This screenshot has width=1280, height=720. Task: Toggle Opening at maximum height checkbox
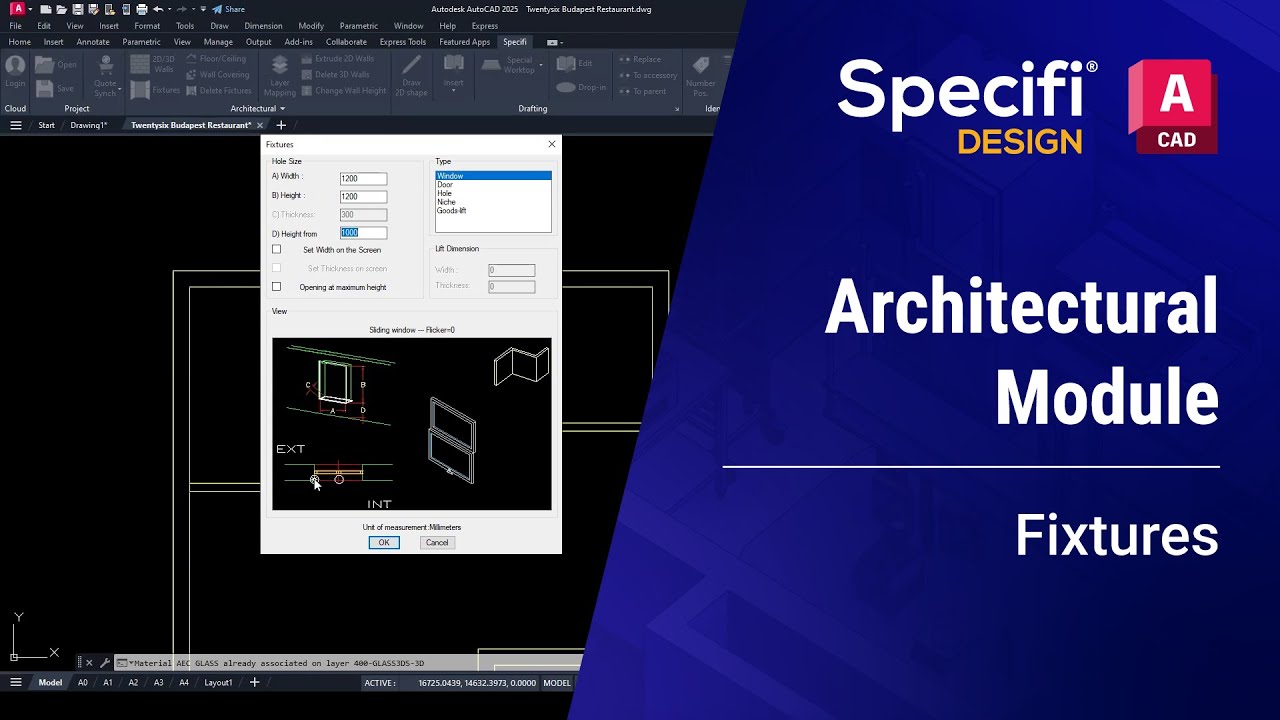pyautogui.click(x=277, y=287)
